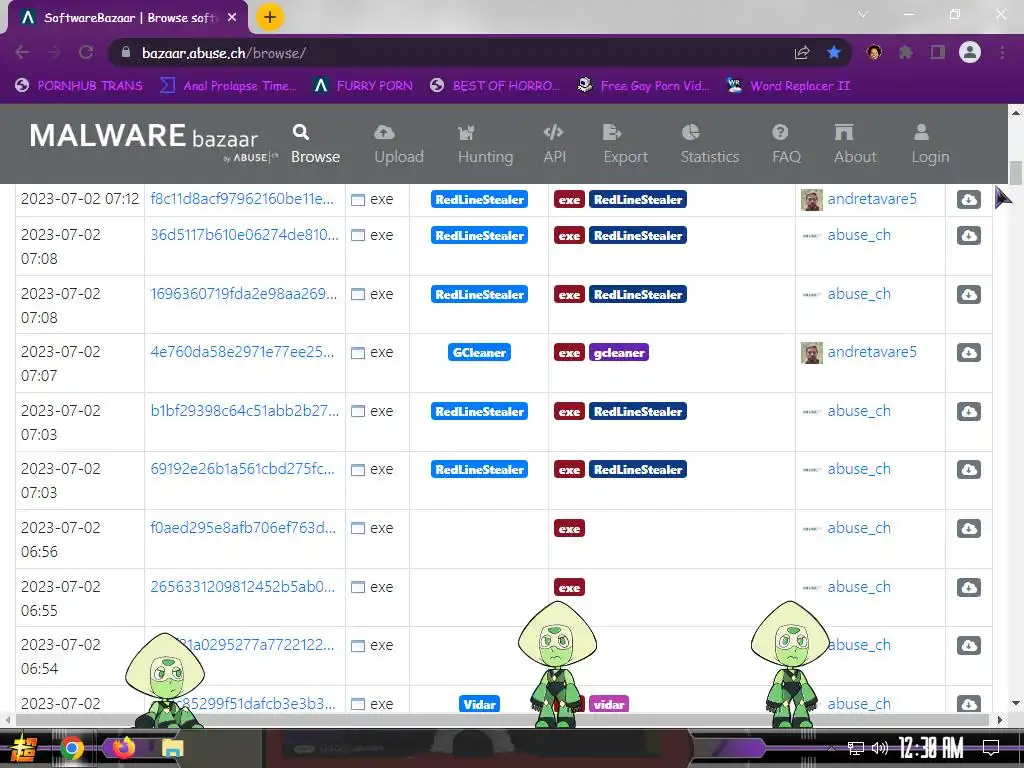Click the horizontal scrollbar at page bottom
This screenshot has height=768, width=1024.
coord(501,720)
